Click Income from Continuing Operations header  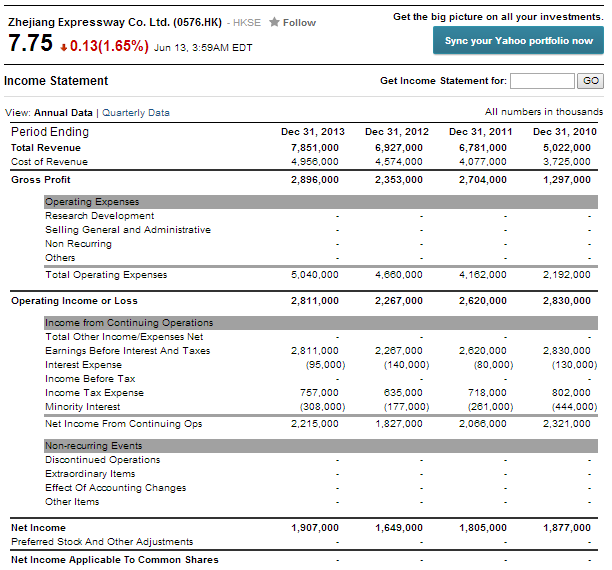click(321, 323)
